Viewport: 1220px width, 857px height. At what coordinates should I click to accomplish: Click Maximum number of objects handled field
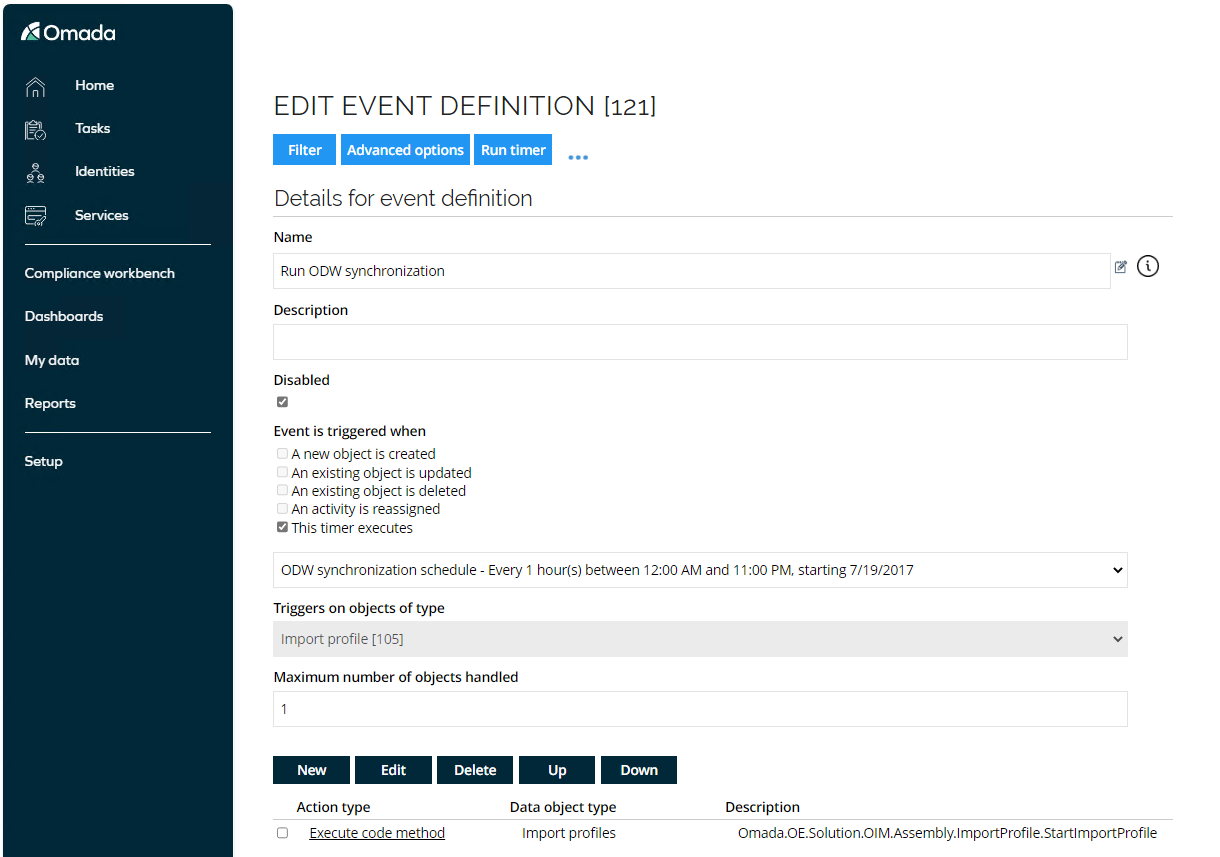[700, 709]
